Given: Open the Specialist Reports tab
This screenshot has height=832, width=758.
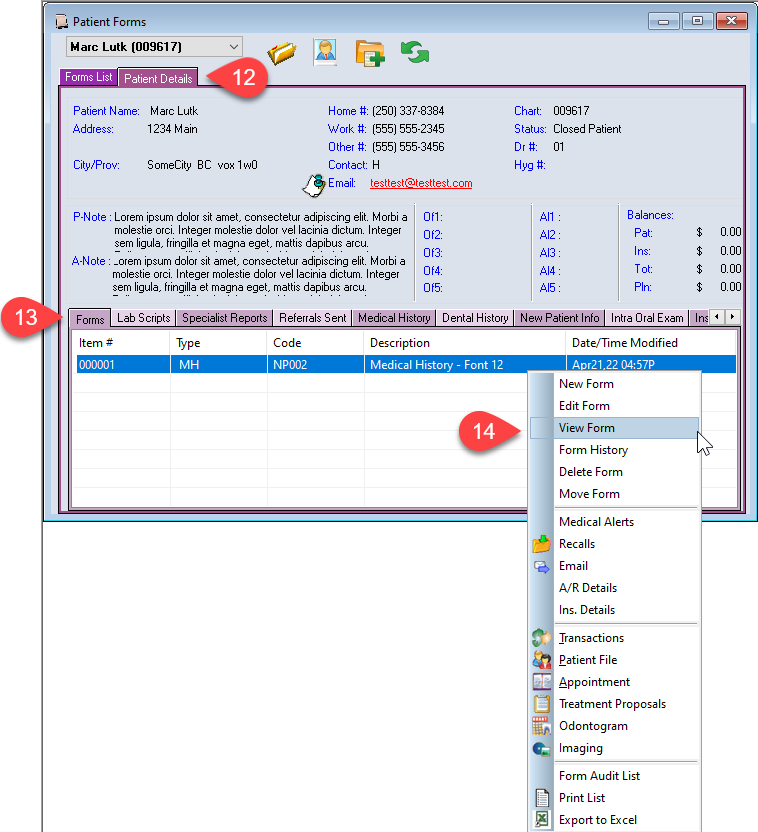Looking at the screenshot, I should 224,318.
